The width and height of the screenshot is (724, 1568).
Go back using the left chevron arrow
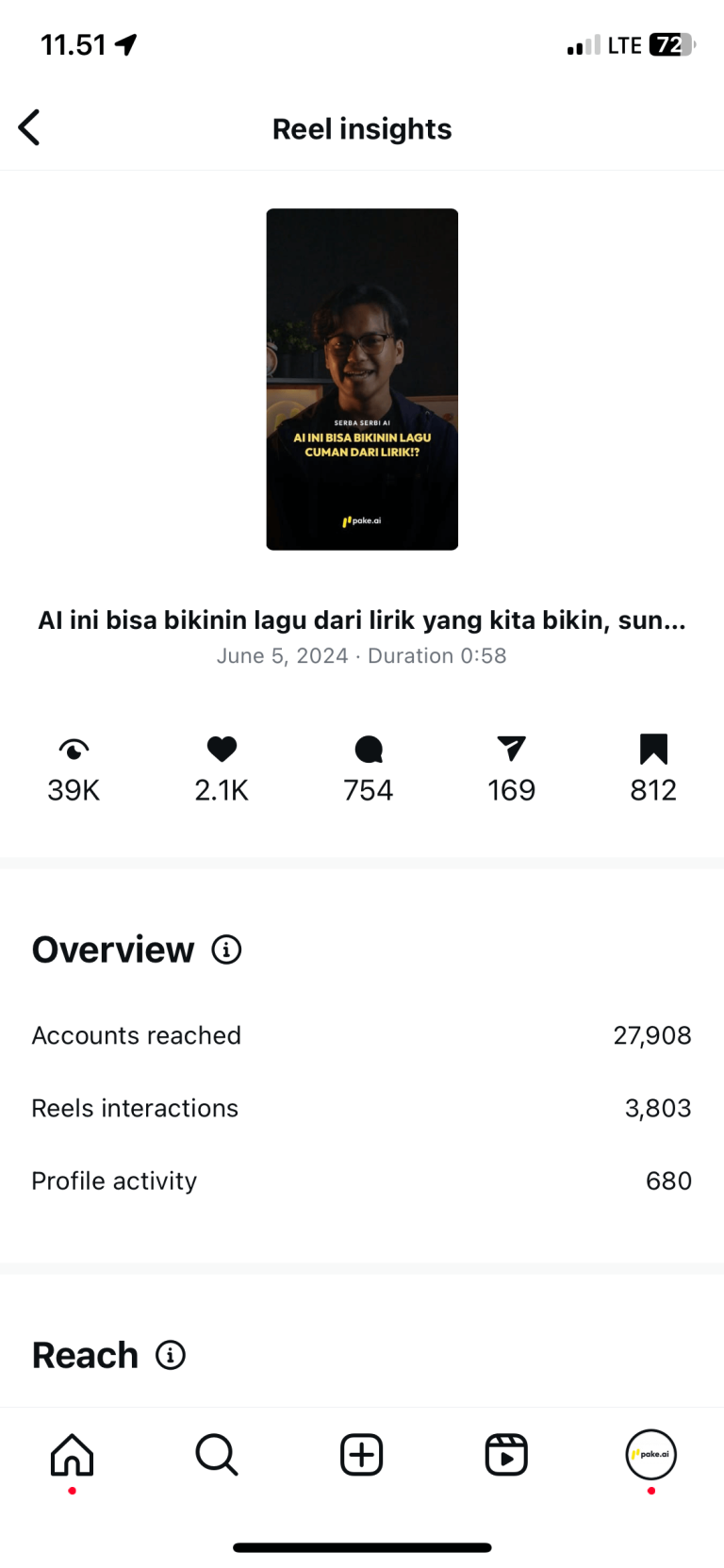pyautogui.click(x=29, y=127)
